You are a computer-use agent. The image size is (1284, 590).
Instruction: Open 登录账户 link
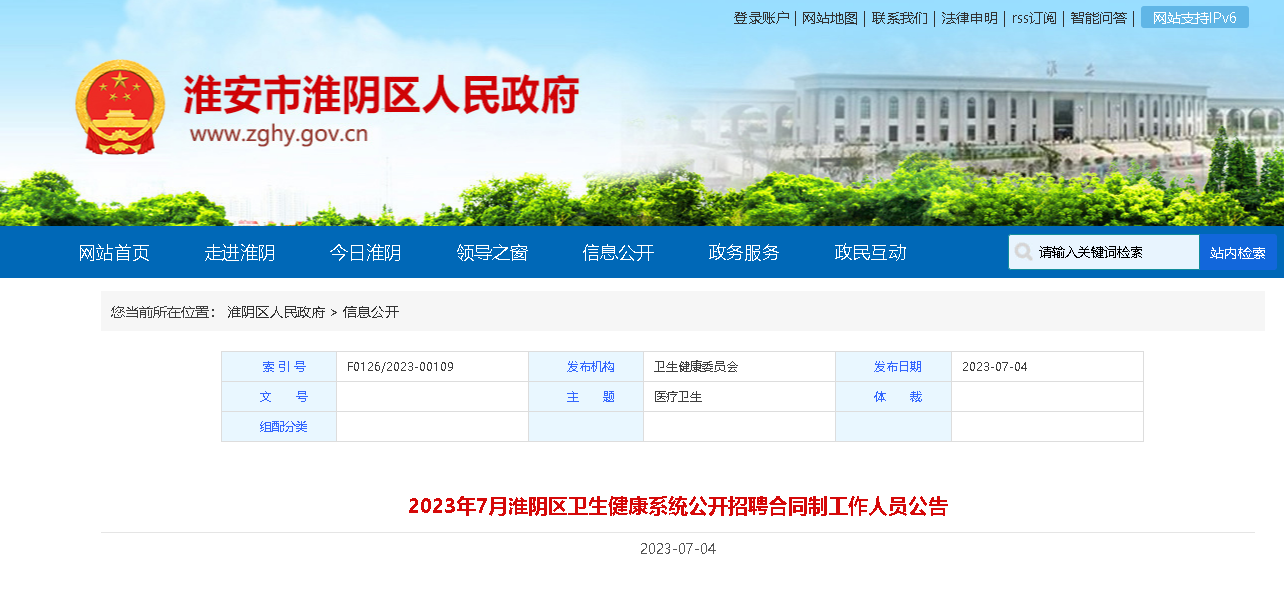click(761, 18)
